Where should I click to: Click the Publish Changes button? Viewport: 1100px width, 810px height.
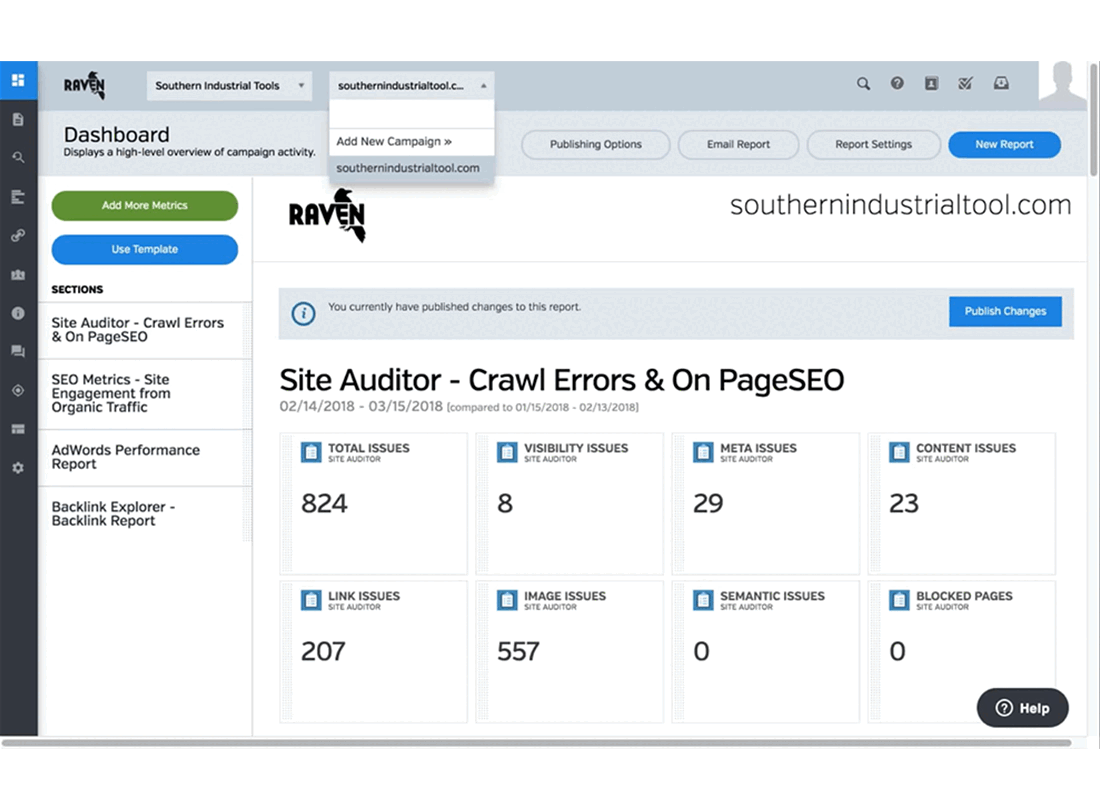tap(1005, 311)
